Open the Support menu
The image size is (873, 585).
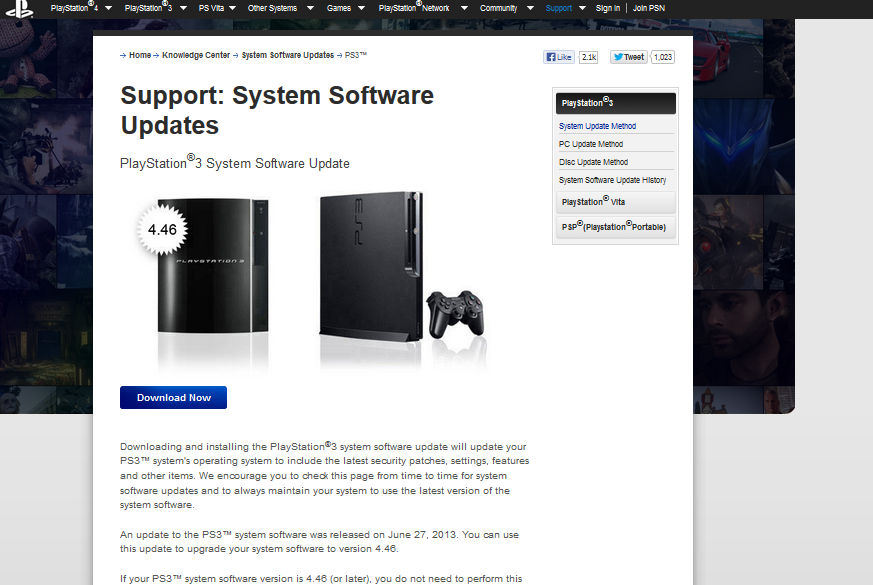(558, 8)
